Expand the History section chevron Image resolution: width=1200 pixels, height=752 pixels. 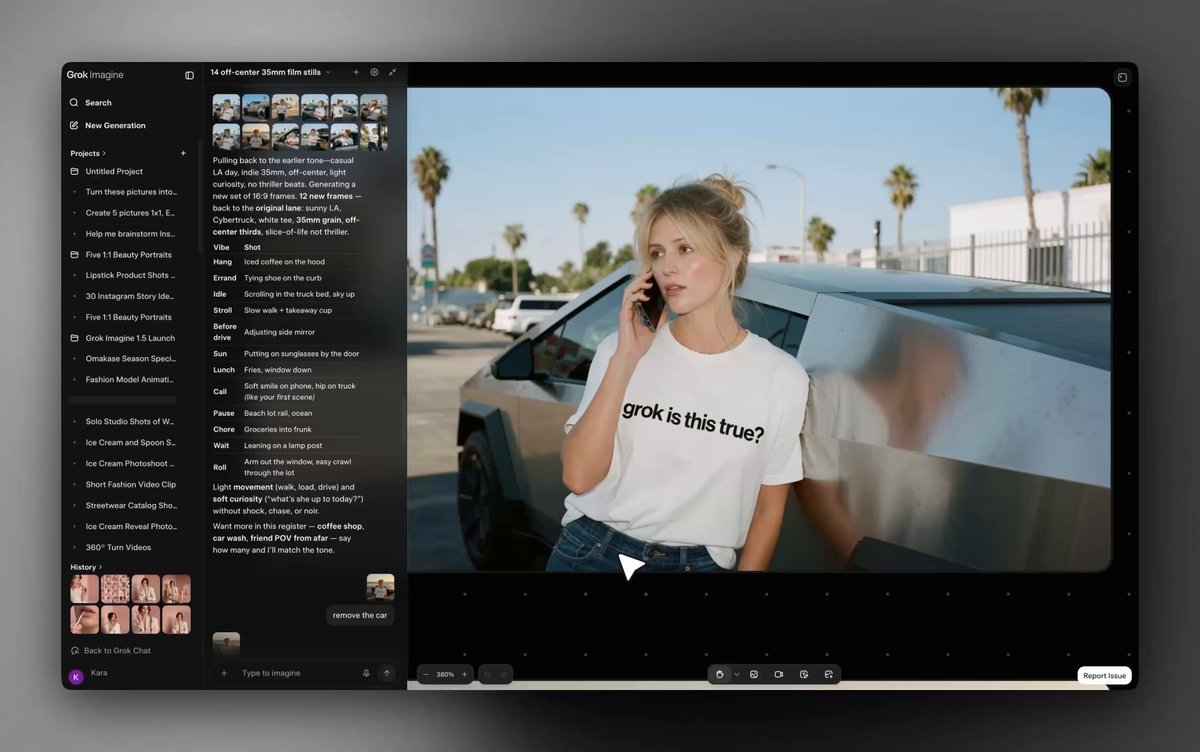point(101,568)
